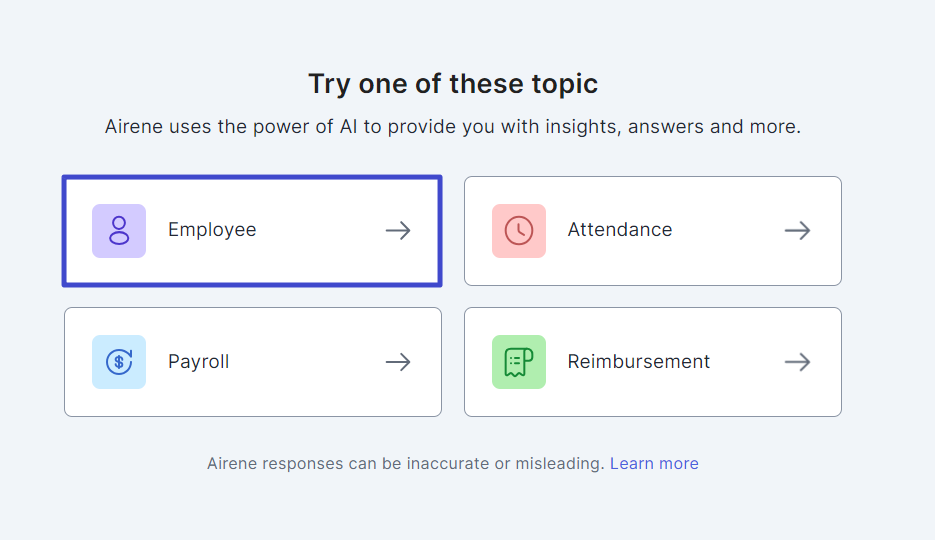Click the Airene AI description subtitle
The height and width of the screenshot is (540, 935).
pyautogui.click(x=453, y=126)
